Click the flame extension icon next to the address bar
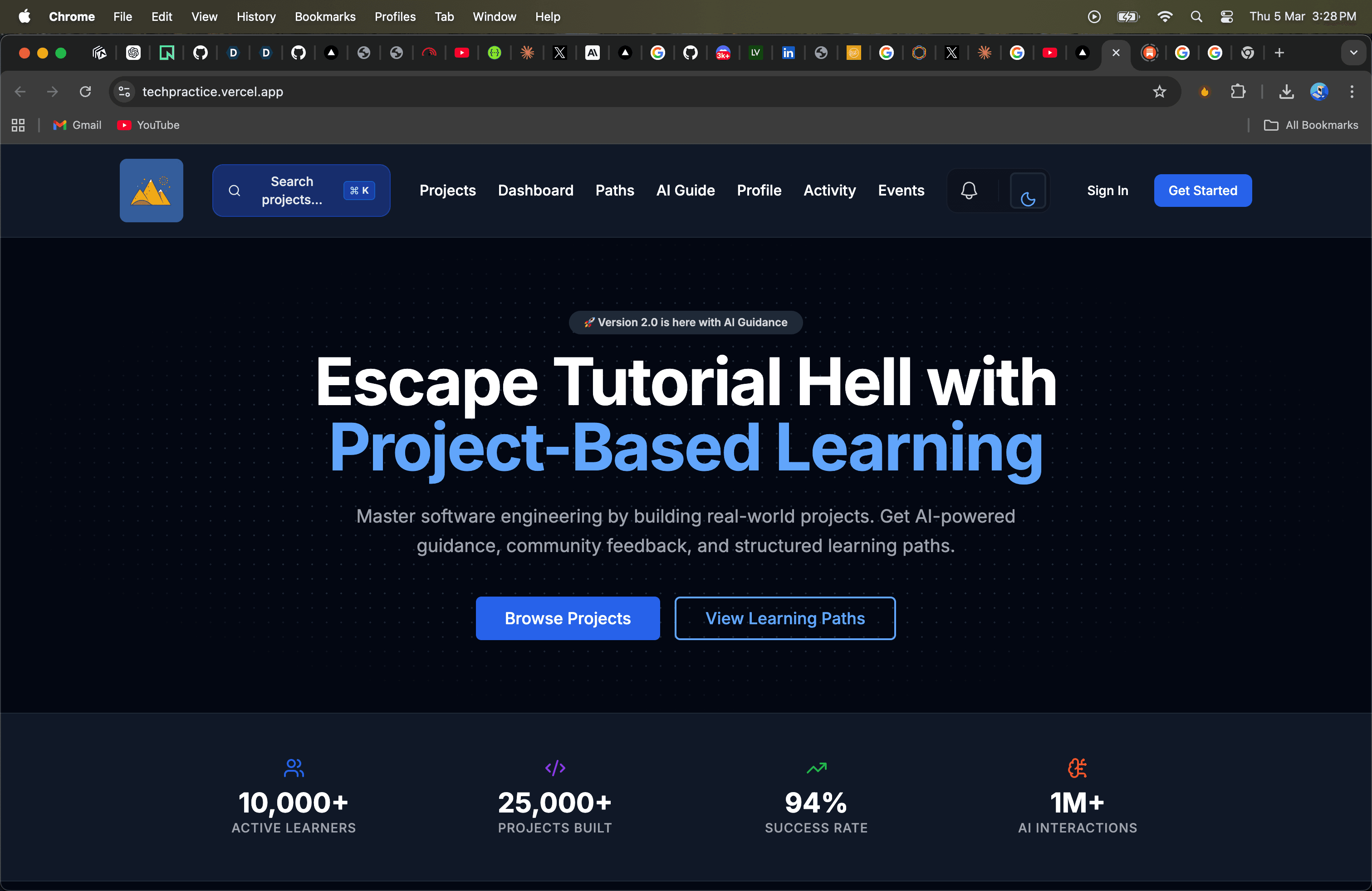 click(1204, 92)
